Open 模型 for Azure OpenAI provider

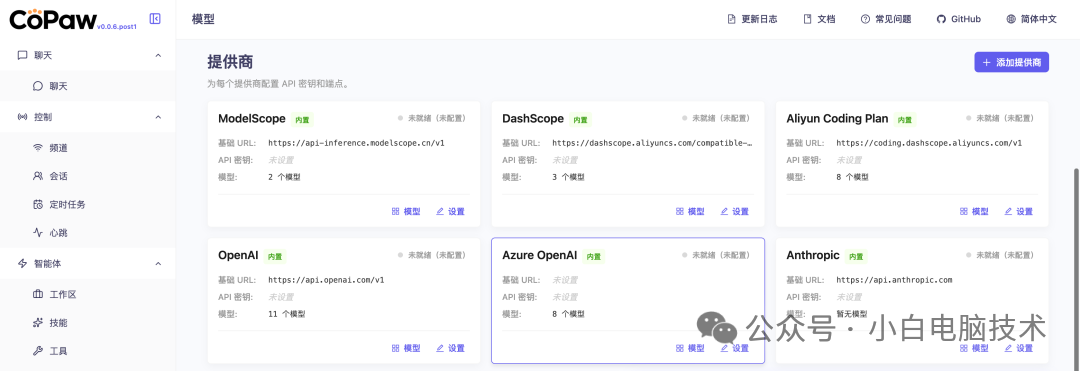(690, 348)
